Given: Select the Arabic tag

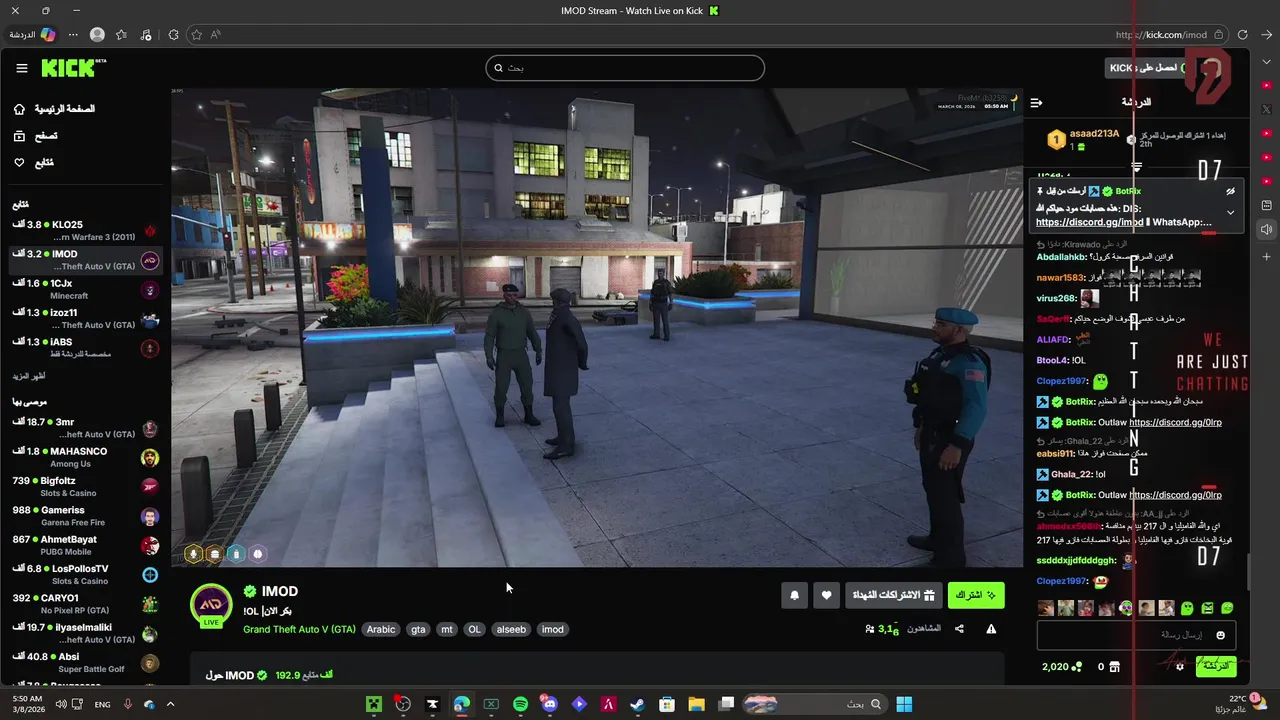Looking at the screenshot, I should (x=381, y=629).
